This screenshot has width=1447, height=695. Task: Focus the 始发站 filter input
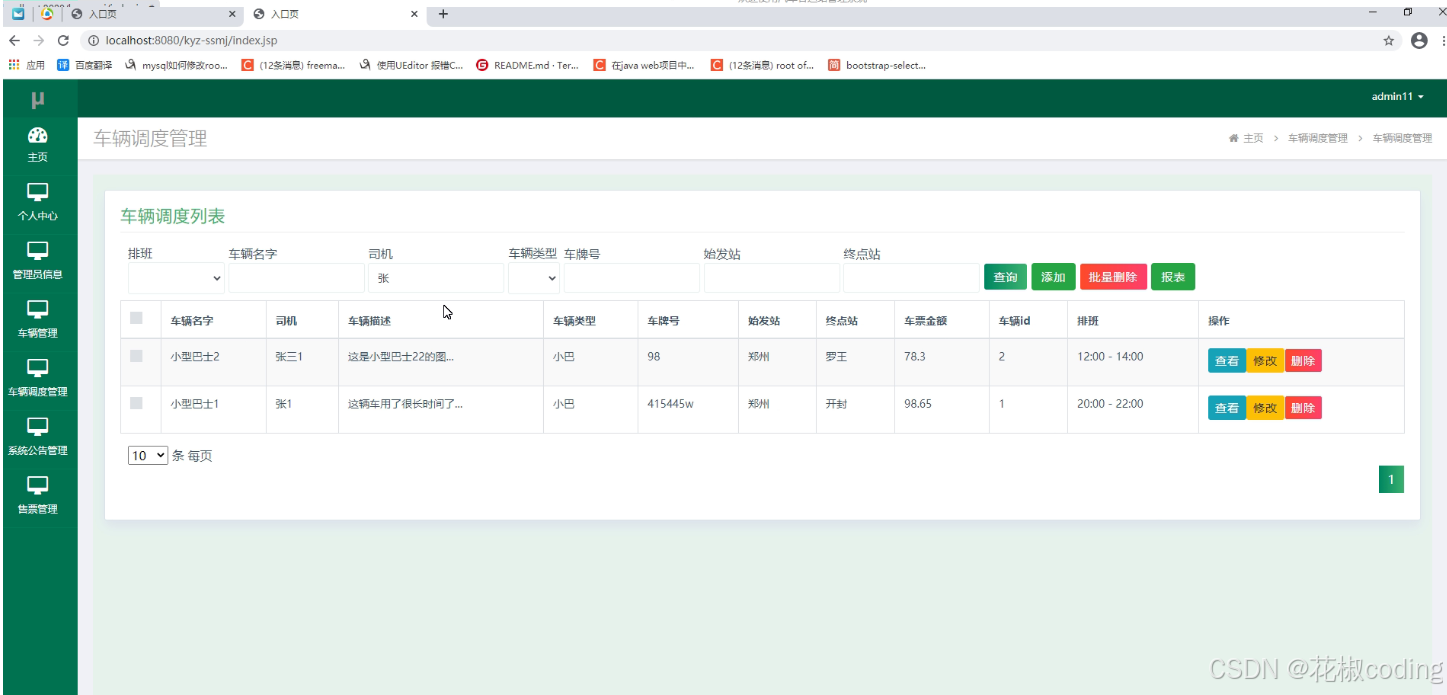[x=772, y=278]
